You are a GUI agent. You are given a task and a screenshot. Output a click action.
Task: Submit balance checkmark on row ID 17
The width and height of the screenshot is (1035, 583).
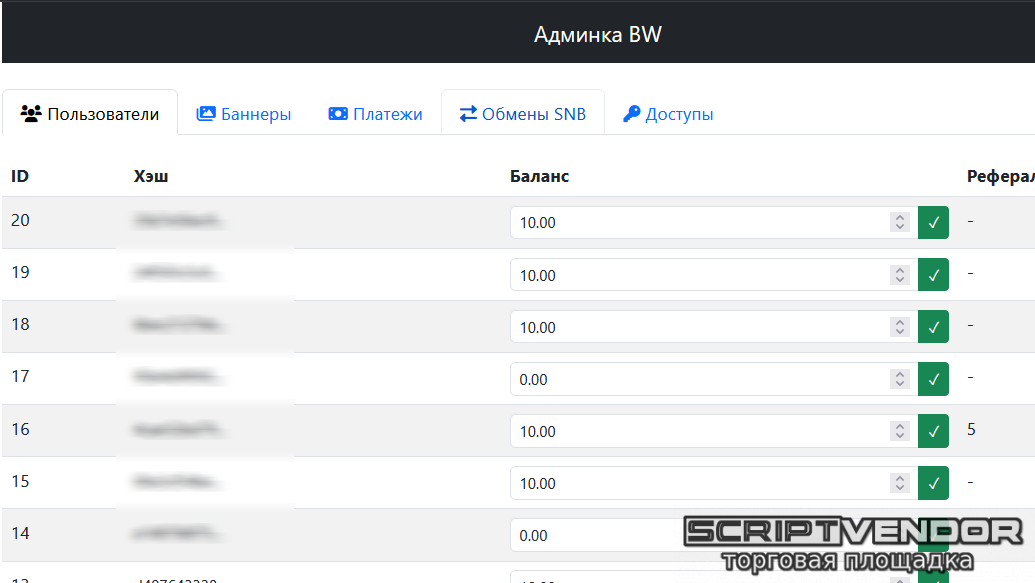pos(933,379)
